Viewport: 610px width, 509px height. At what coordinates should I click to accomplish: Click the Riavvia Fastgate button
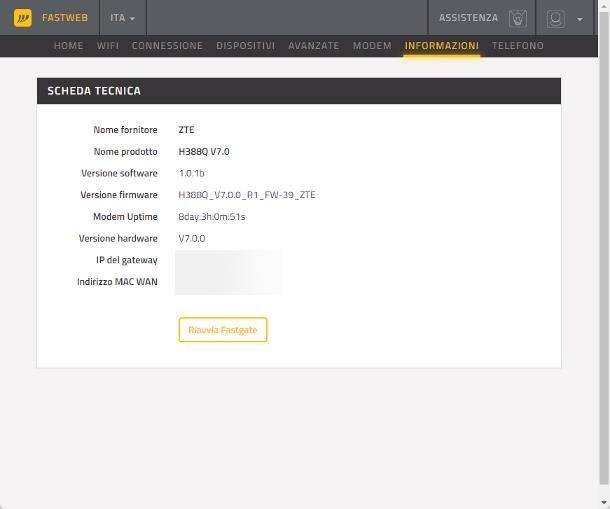[223, 330]
